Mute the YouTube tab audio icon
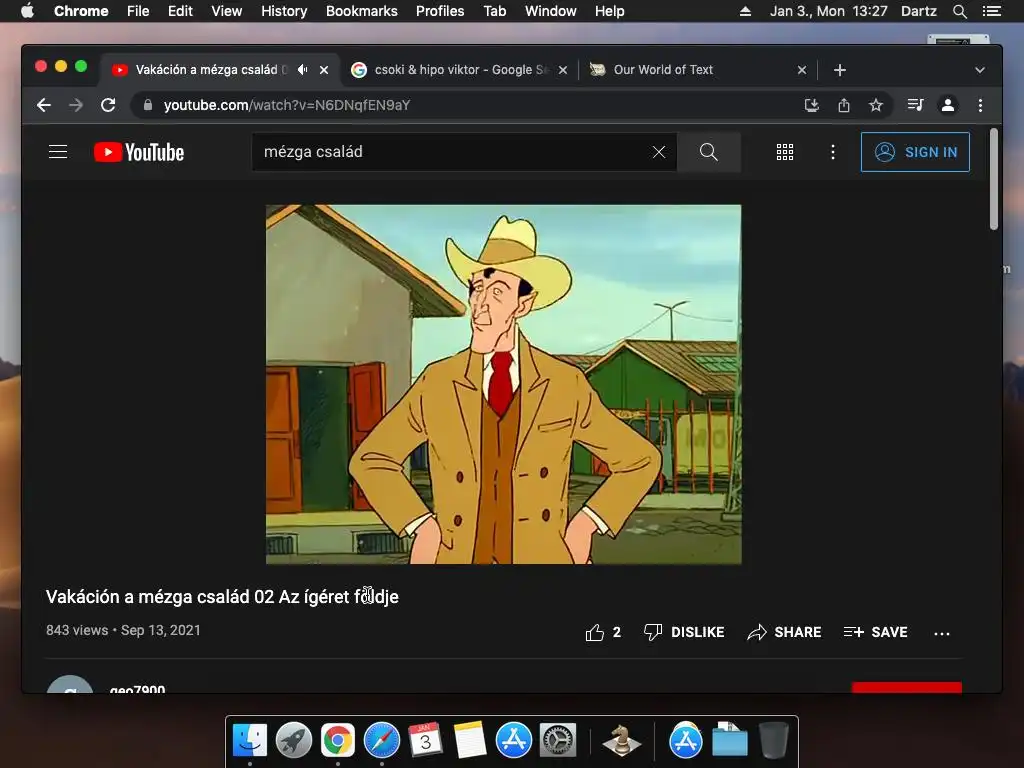 coord(302,69)
